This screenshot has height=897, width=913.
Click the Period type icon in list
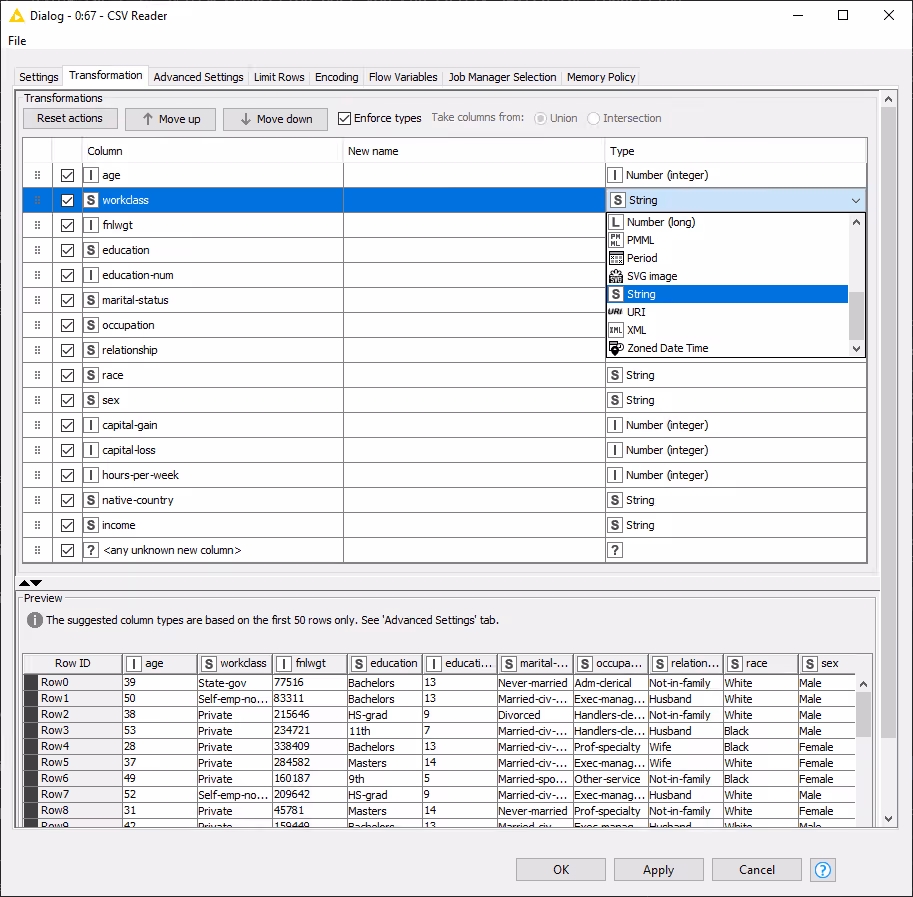click(615, 258)
